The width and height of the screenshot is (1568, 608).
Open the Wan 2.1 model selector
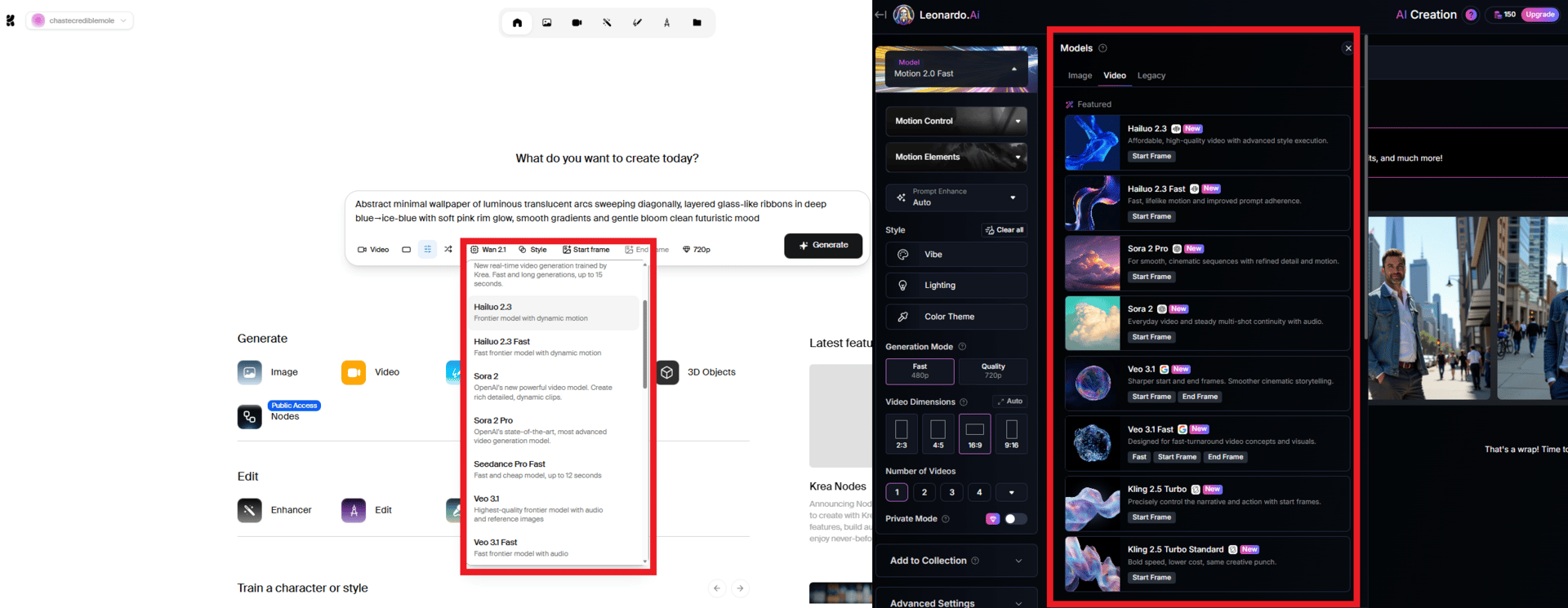click(488, 250)
